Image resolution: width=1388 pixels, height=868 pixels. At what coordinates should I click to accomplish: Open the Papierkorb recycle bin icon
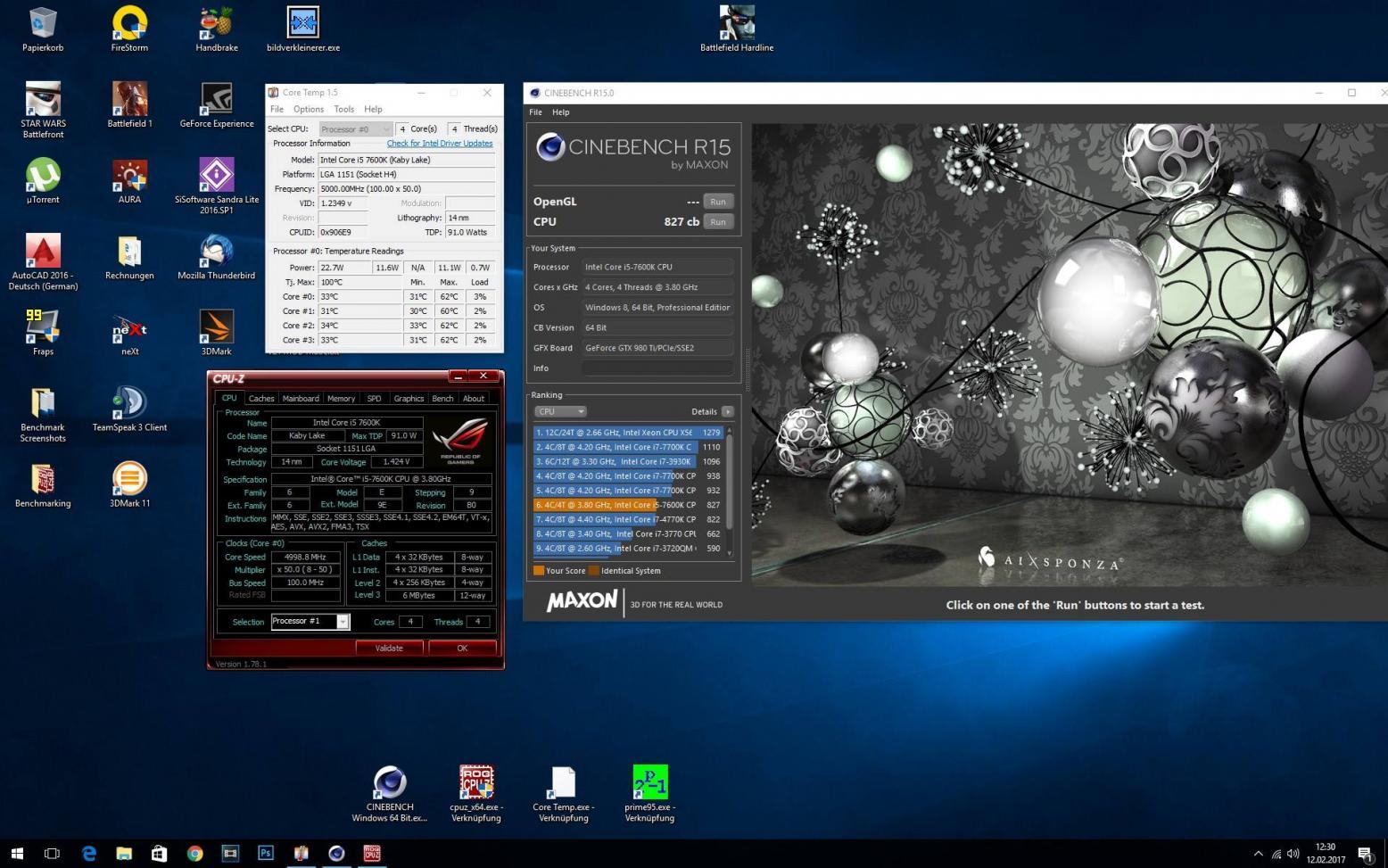[43, 29]
